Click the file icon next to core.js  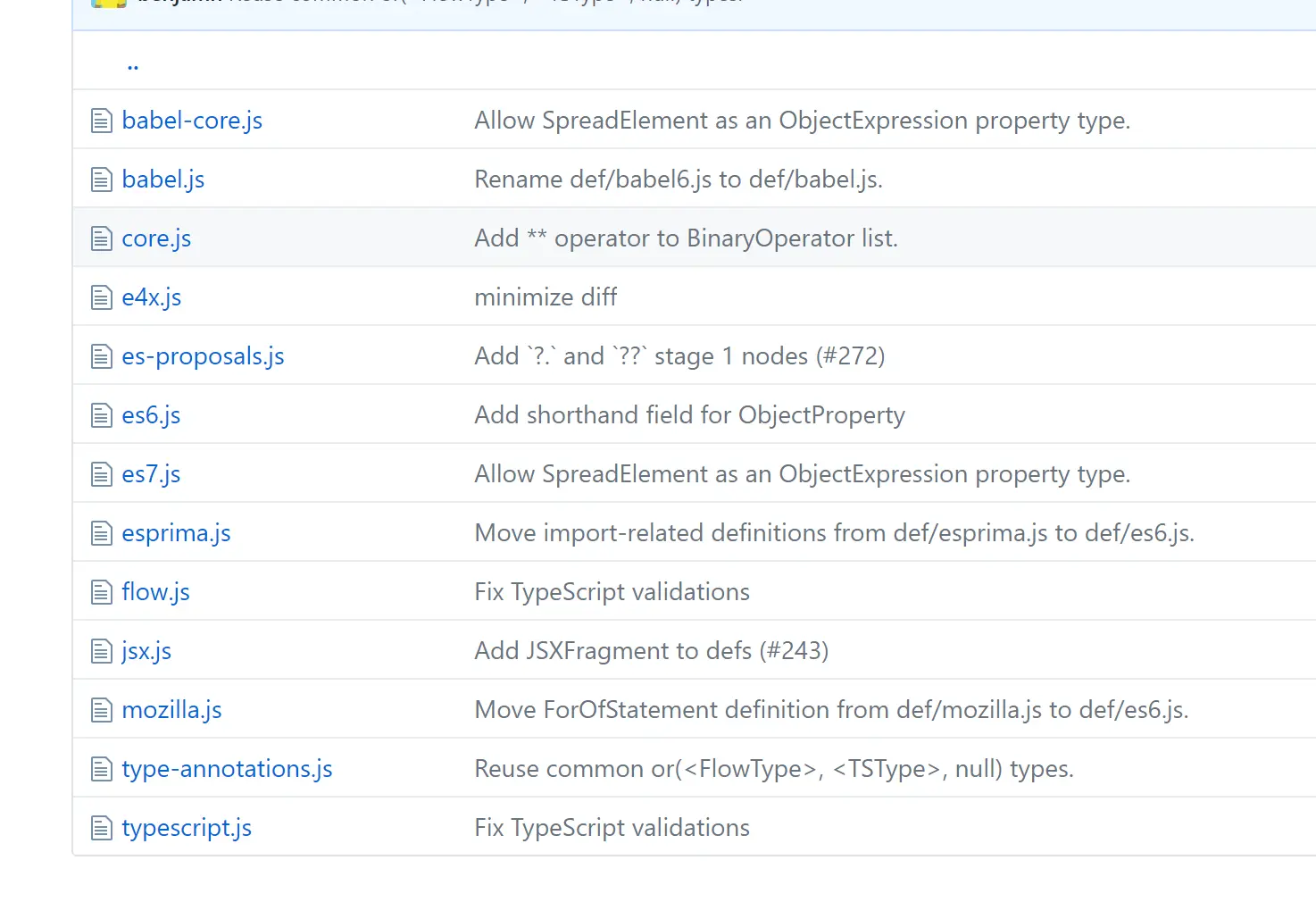click(102, 238)
